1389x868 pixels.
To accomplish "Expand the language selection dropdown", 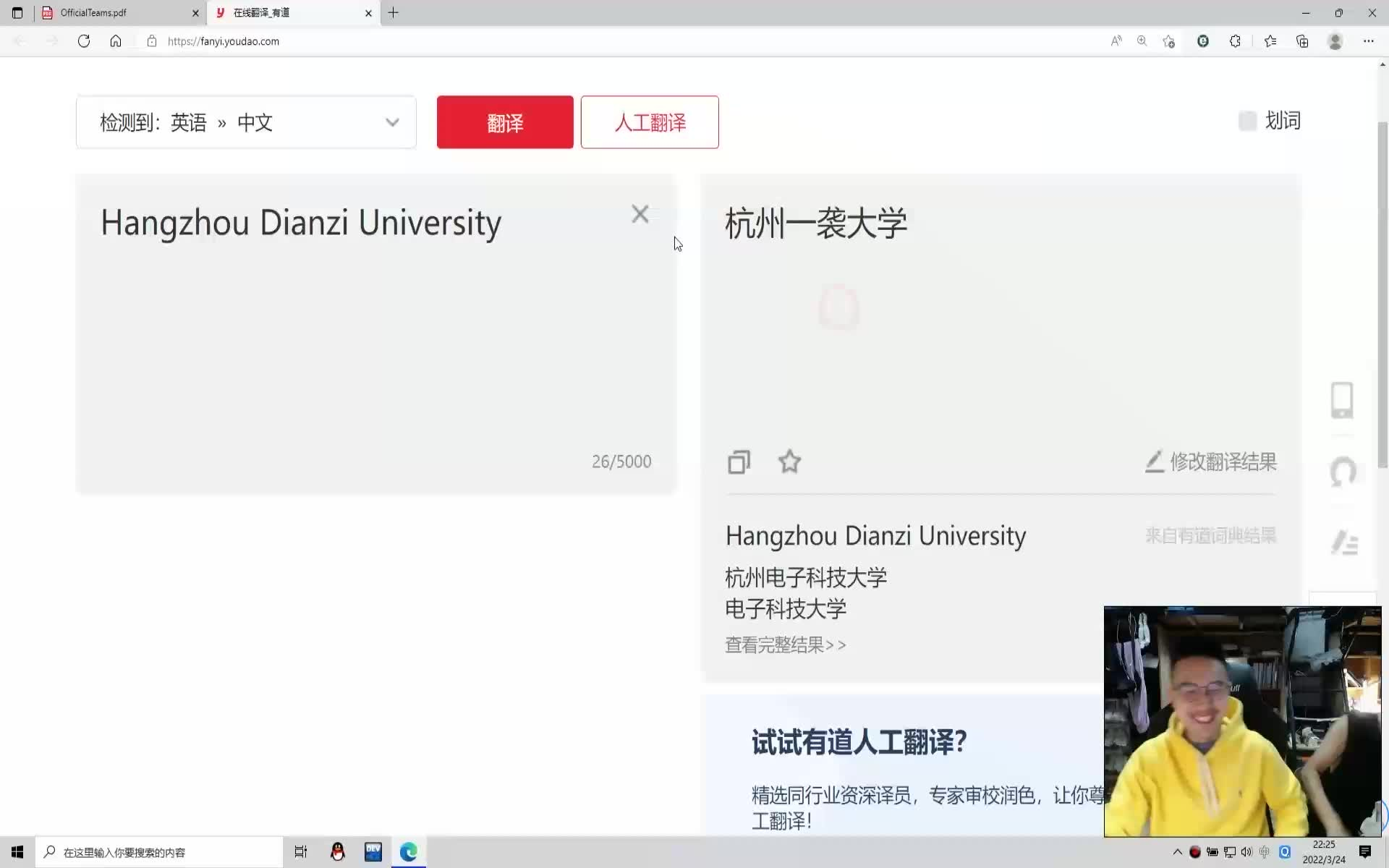I will click(x=391, y=122).
